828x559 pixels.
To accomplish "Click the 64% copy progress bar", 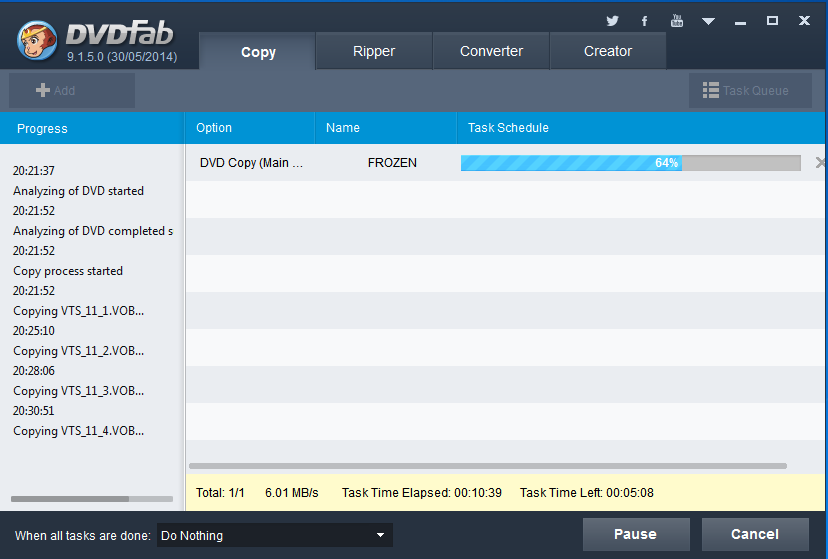I will (631, 163).
